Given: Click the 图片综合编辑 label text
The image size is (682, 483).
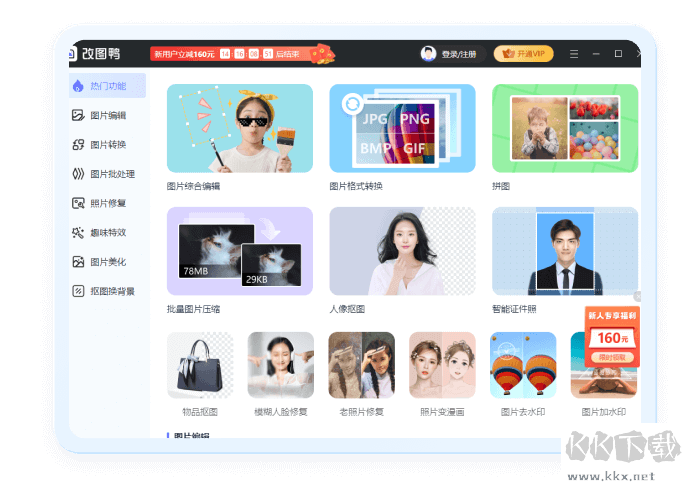Looking at the screenshot, I should click(x=194, y=186).
